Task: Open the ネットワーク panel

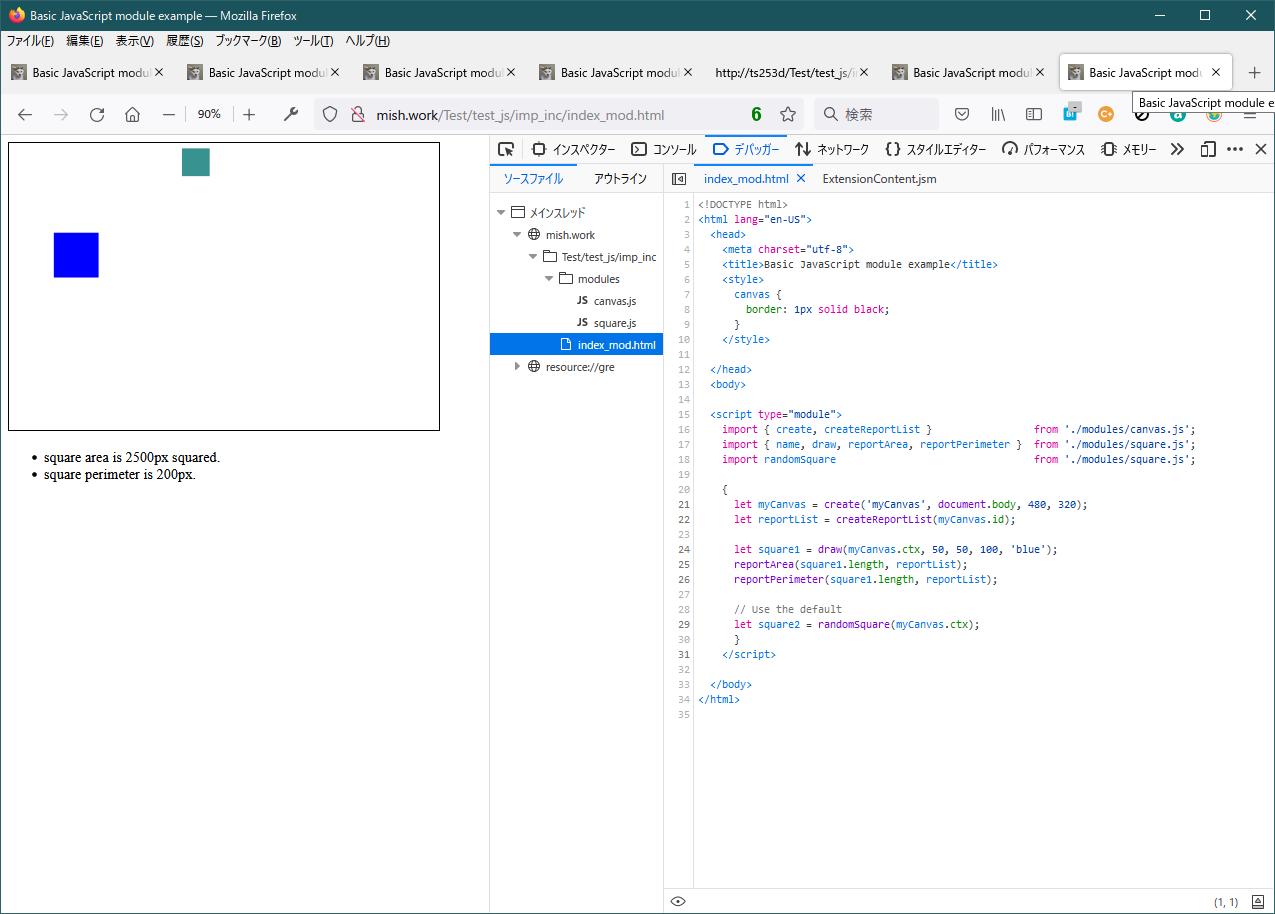Action: (832, 149)
